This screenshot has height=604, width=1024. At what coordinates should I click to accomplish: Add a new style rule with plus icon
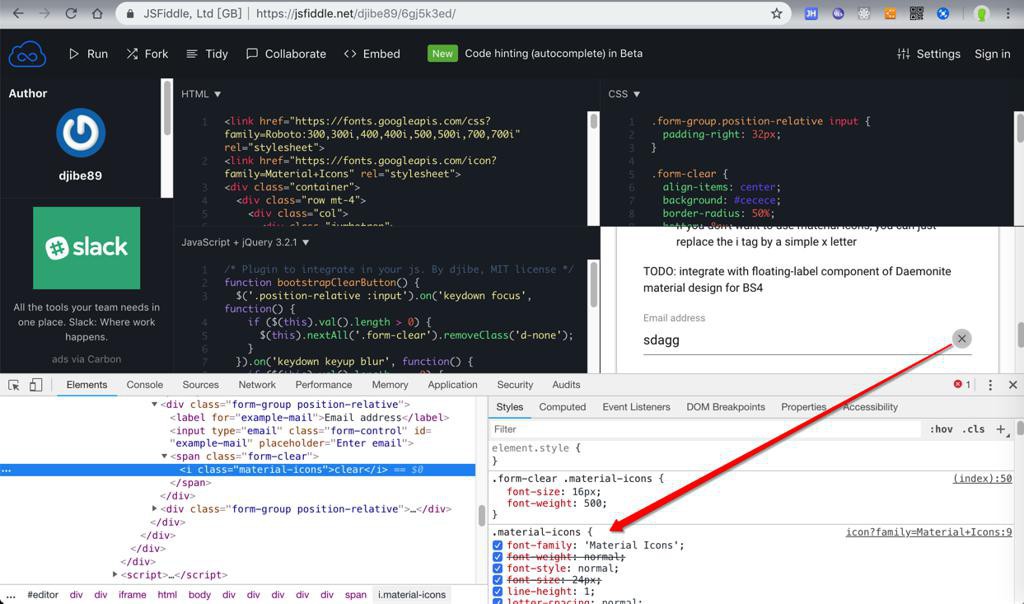coord(1000,429)
